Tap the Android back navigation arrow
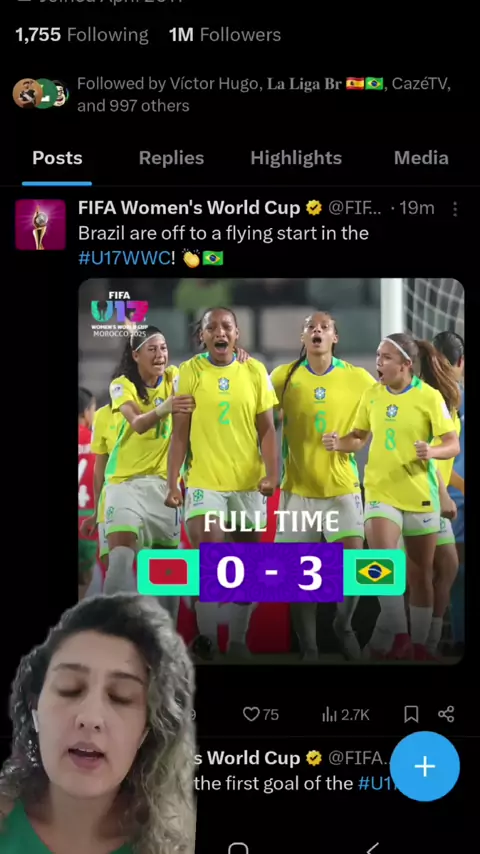480x854 pixels. coord(373,847)
